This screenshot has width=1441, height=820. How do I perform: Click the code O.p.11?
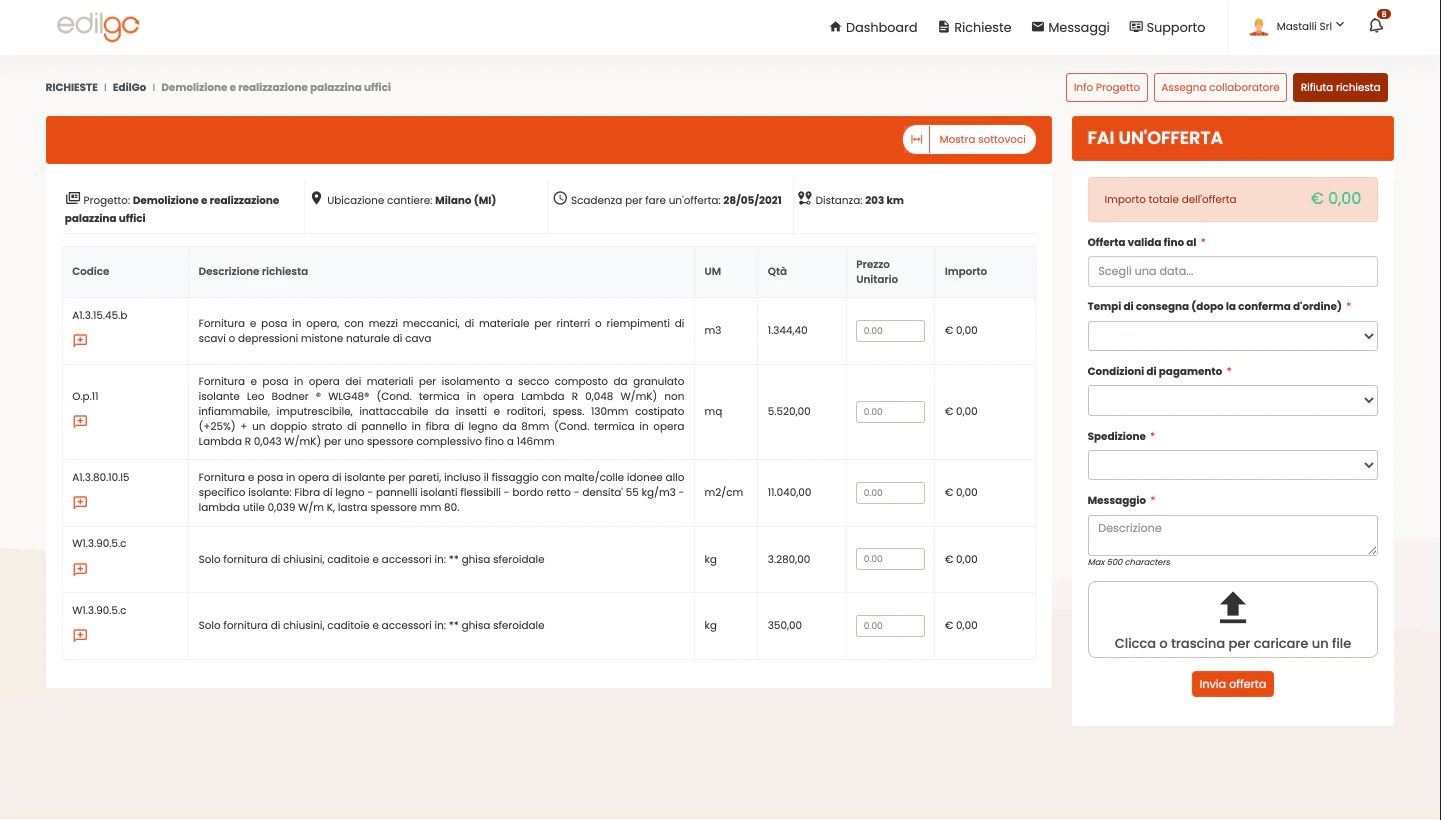click(86, 396)
